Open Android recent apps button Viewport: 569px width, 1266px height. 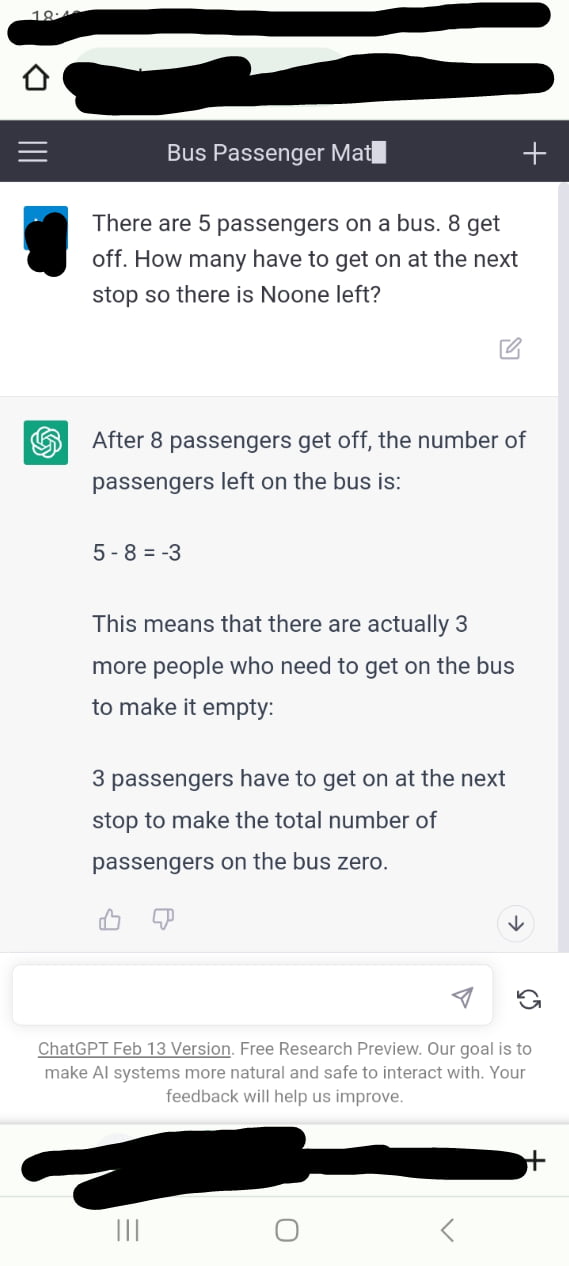point(128,1230)
